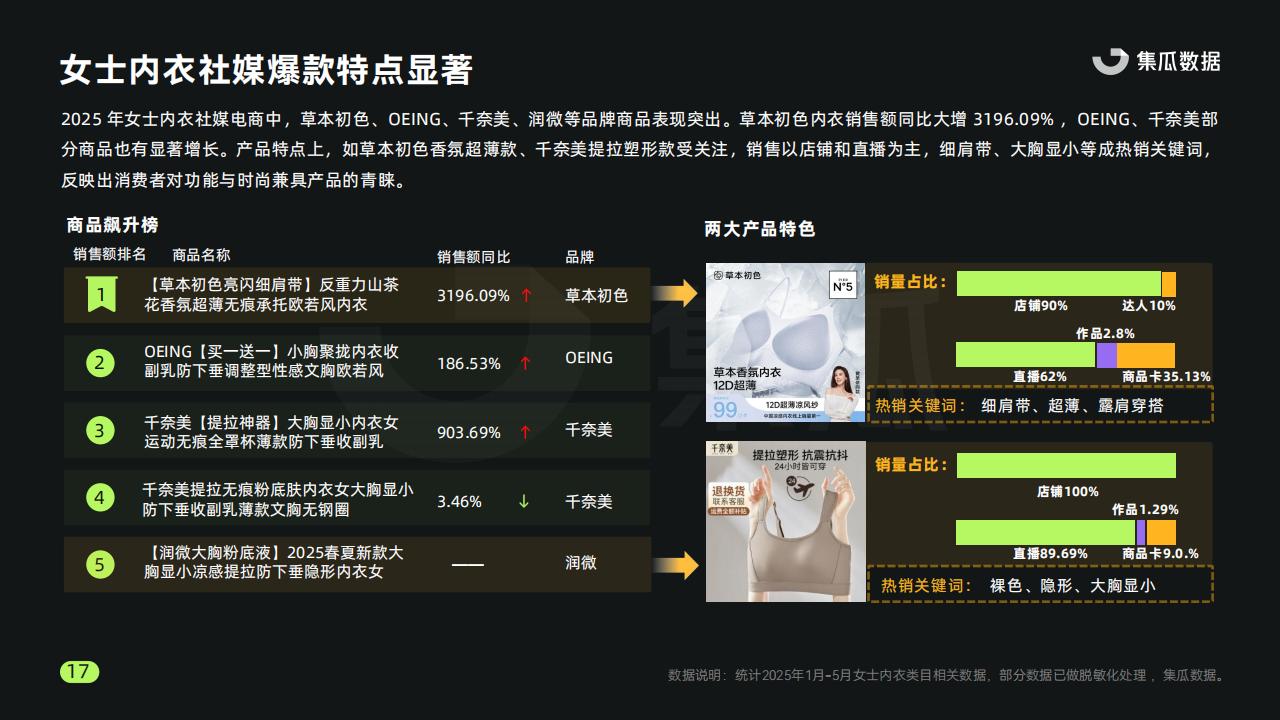1280x720 pixels.
Task: Click orange arrow pointing to 千奈美 product image
Action: [x=675, y=565]
